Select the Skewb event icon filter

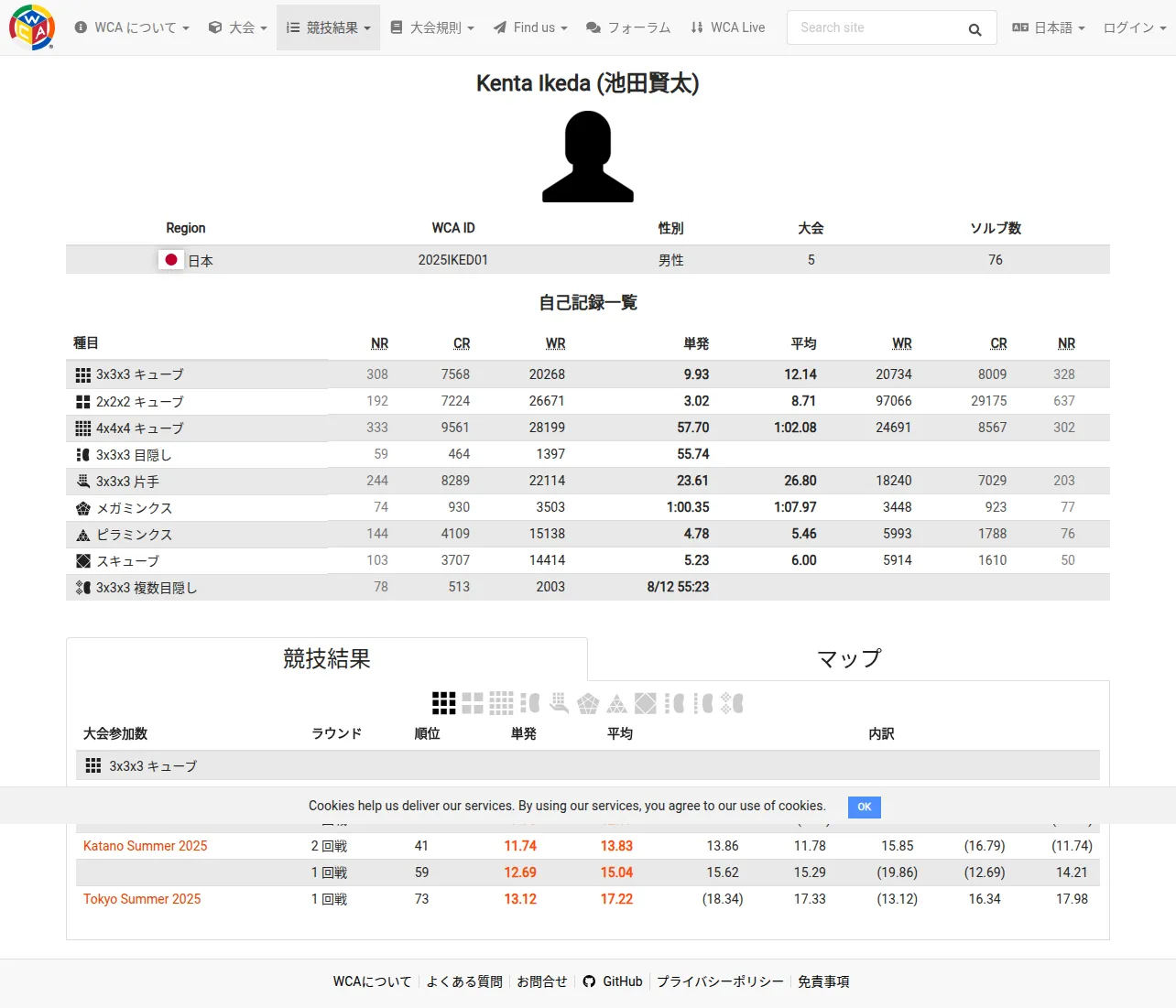click(x=646, y=703)
